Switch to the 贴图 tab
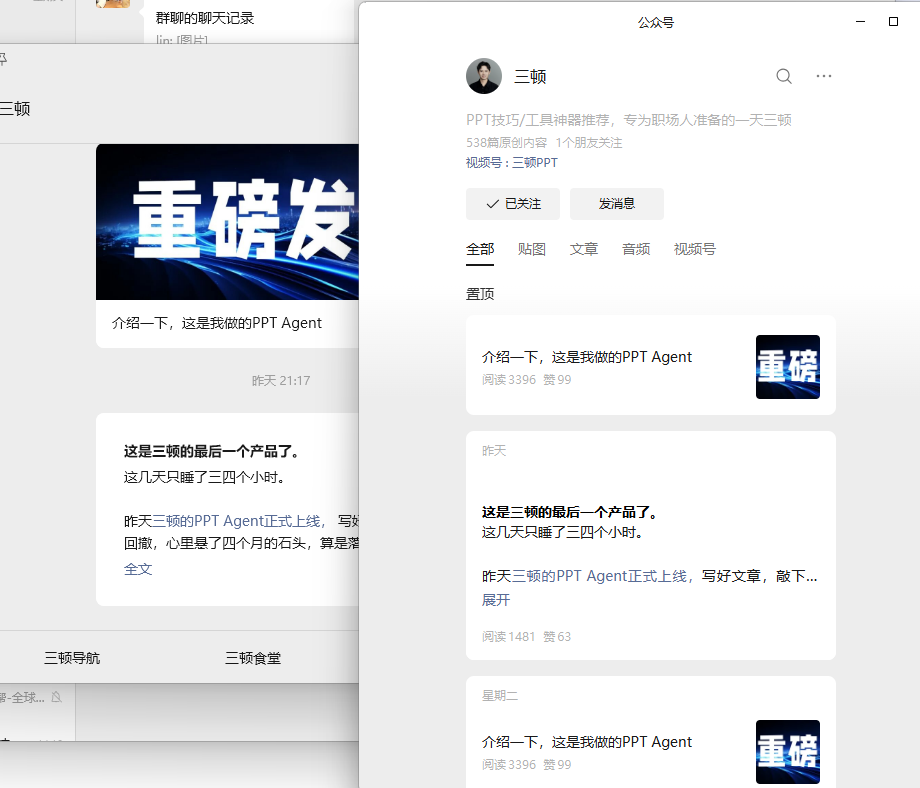The height and width of the screenshot is (788, 920). tap(532, 249)
